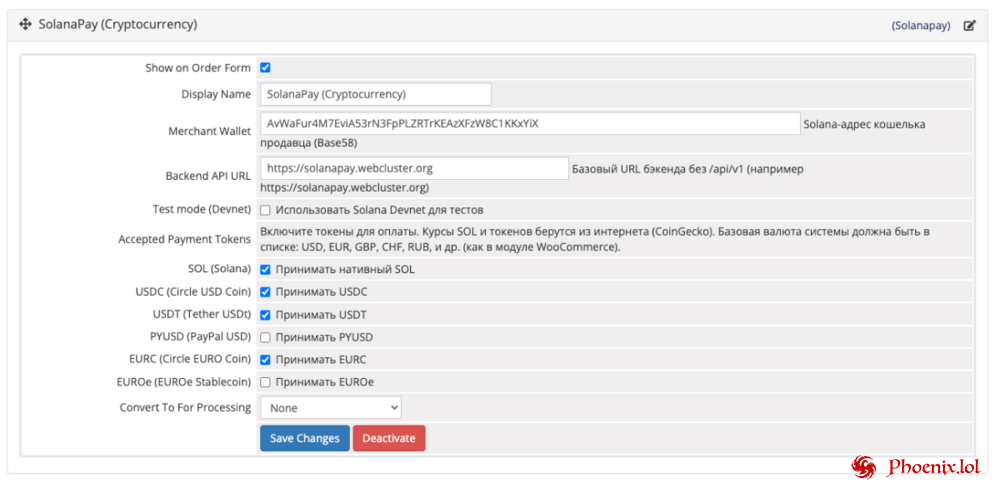1000x483 pixels.
Task: Enable the PYUSD accept checkbox
Action: [x=265, y=337]
